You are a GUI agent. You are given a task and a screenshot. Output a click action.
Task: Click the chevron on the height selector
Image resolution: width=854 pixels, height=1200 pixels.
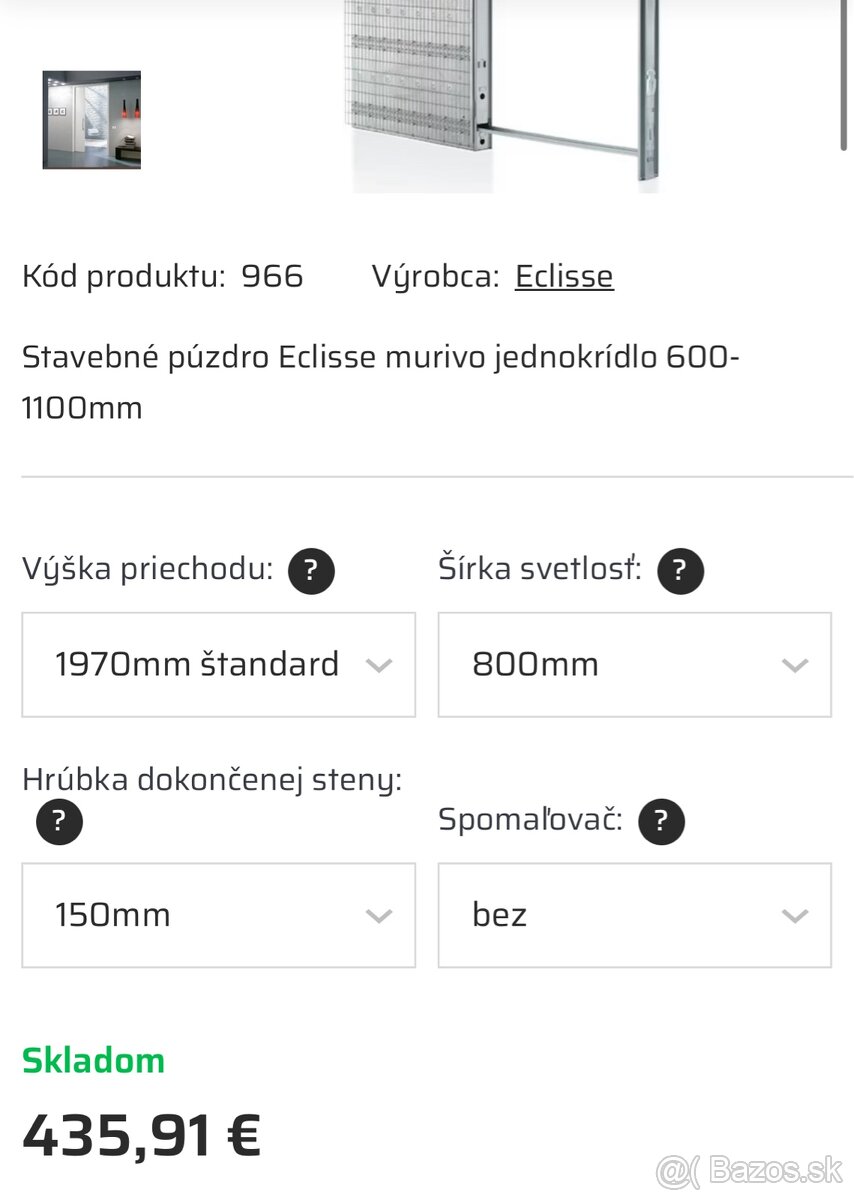pyautogui.click(x=378, y=664)
